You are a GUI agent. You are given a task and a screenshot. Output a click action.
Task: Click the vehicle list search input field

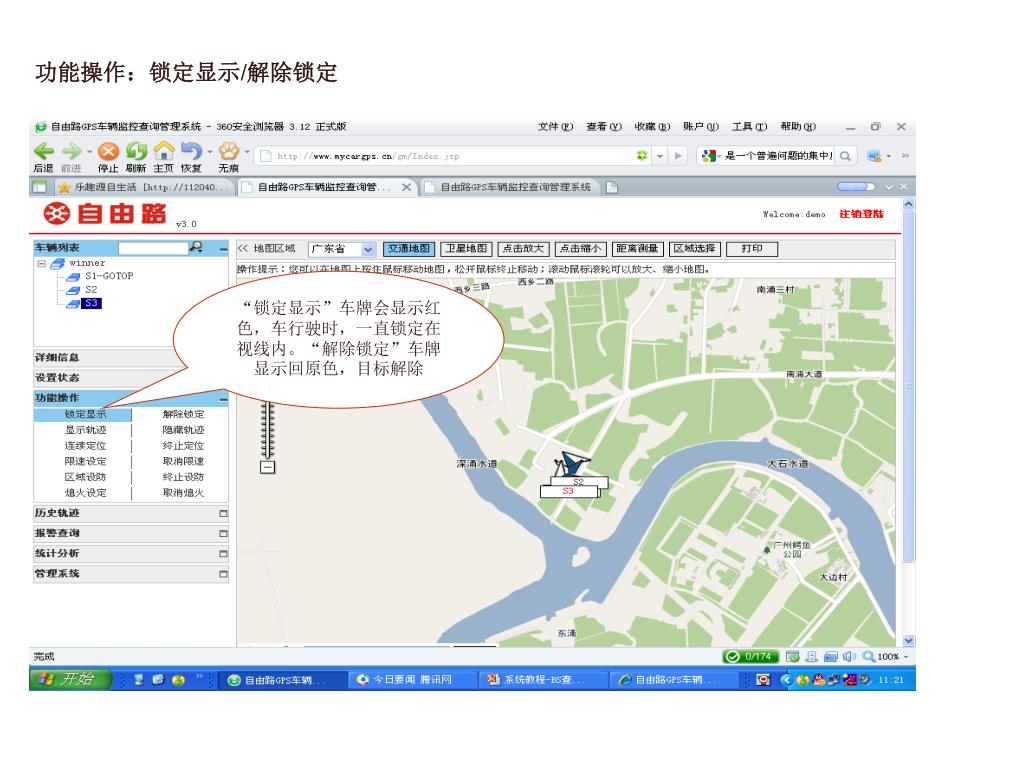pyautogui.click(x=152, y=248)
